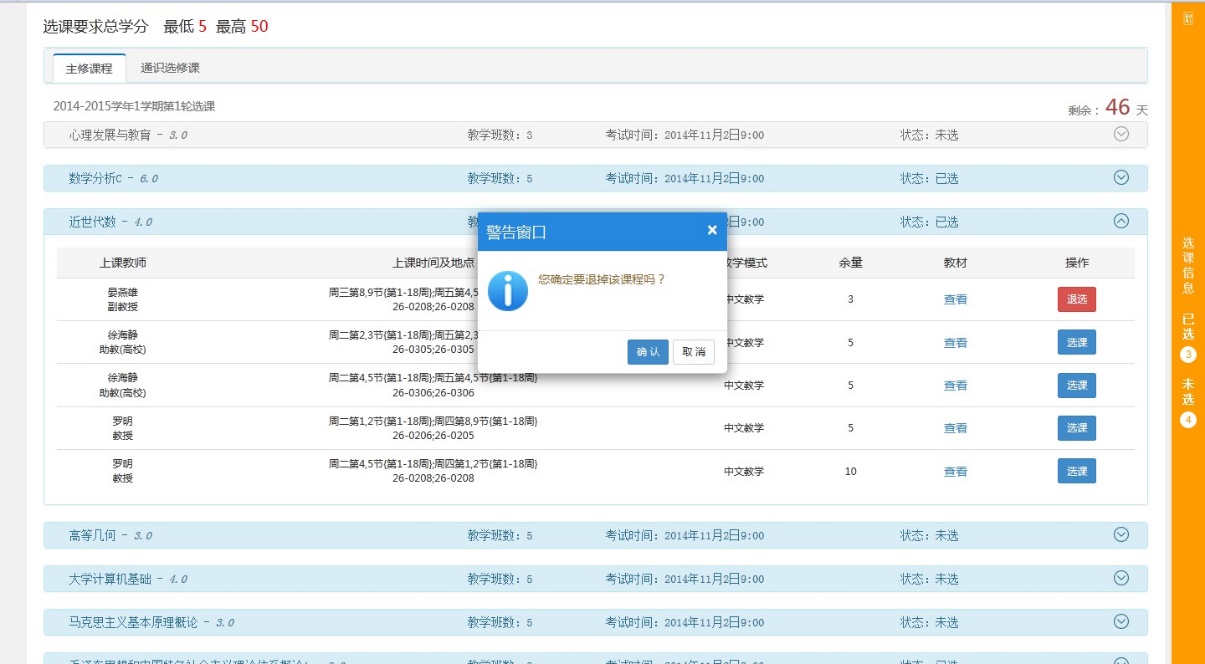Click the 未选 label in the orange sidebar
Viewport: 1205px width, 664px height.
coord(1188,392)
